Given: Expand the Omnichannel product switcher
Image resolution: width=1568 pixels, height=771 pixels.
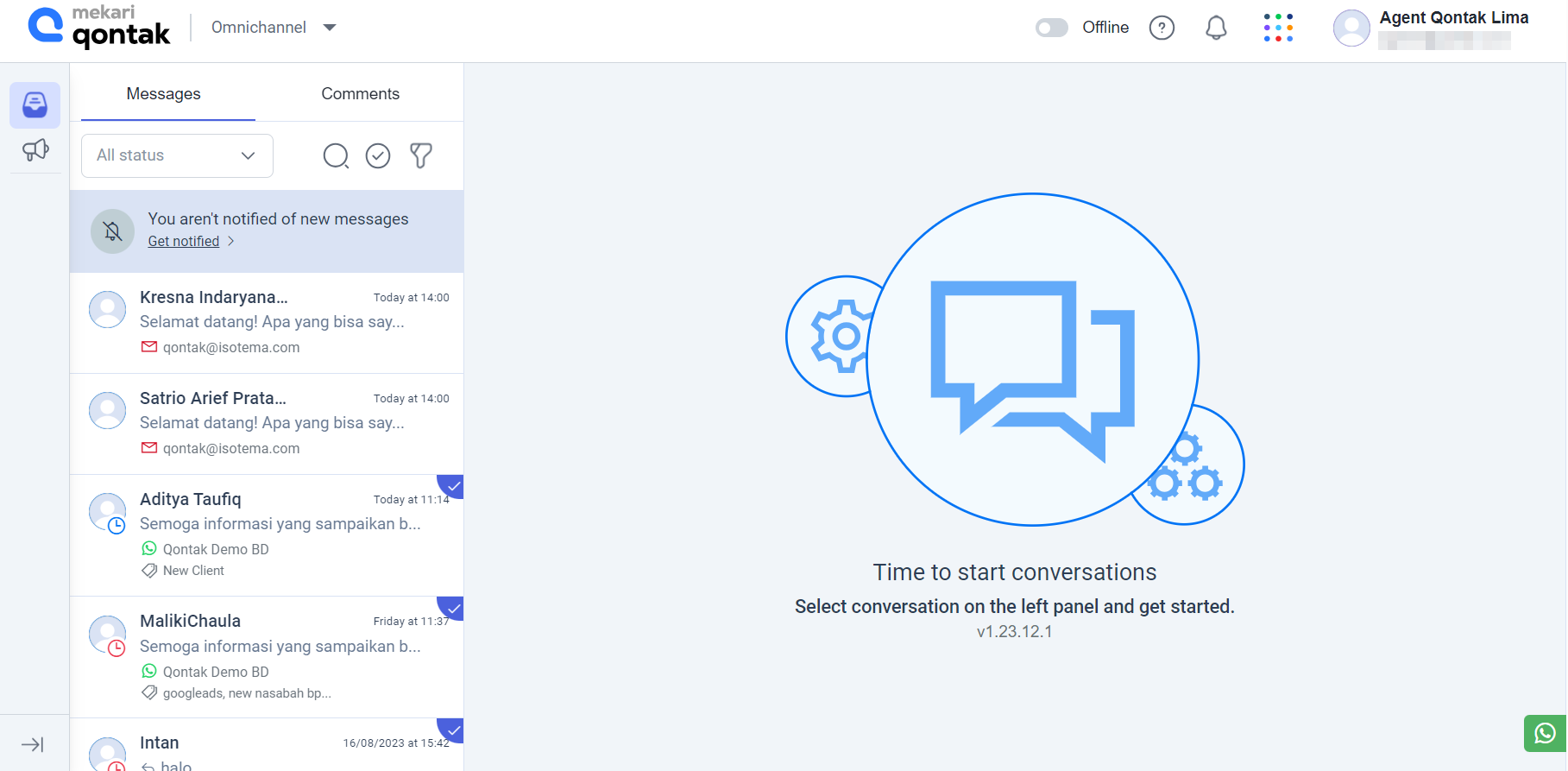Looking at the screenshot, I should coord(274,28).
